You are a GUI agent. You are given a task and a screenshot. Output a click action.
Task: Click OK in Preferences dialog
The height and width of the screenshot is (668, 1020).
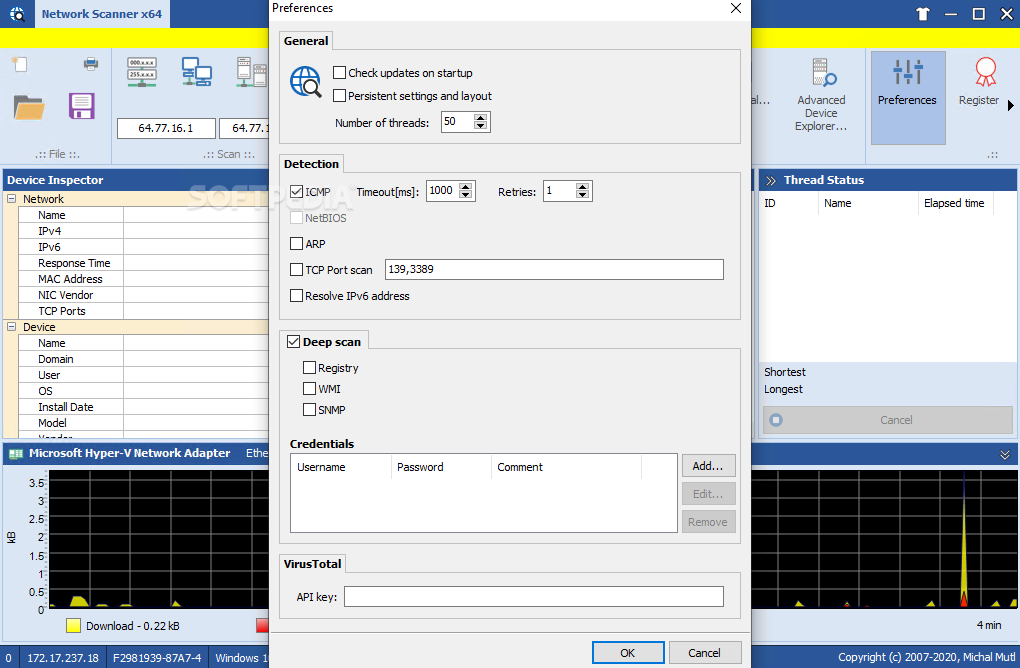[628, 653]
